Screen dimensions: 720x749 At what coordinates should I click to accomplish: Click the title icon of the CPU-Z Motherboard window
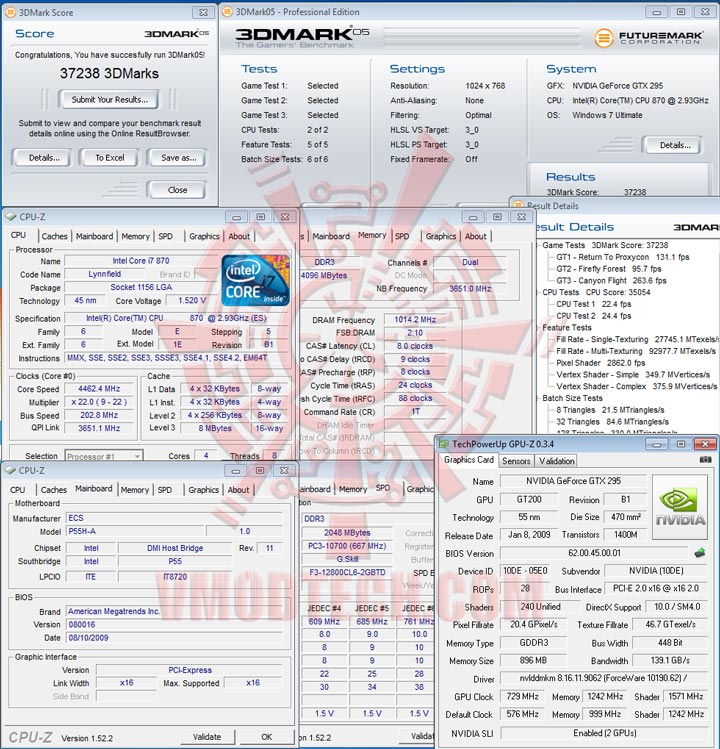pyautogui.click(x=11, y=470)
